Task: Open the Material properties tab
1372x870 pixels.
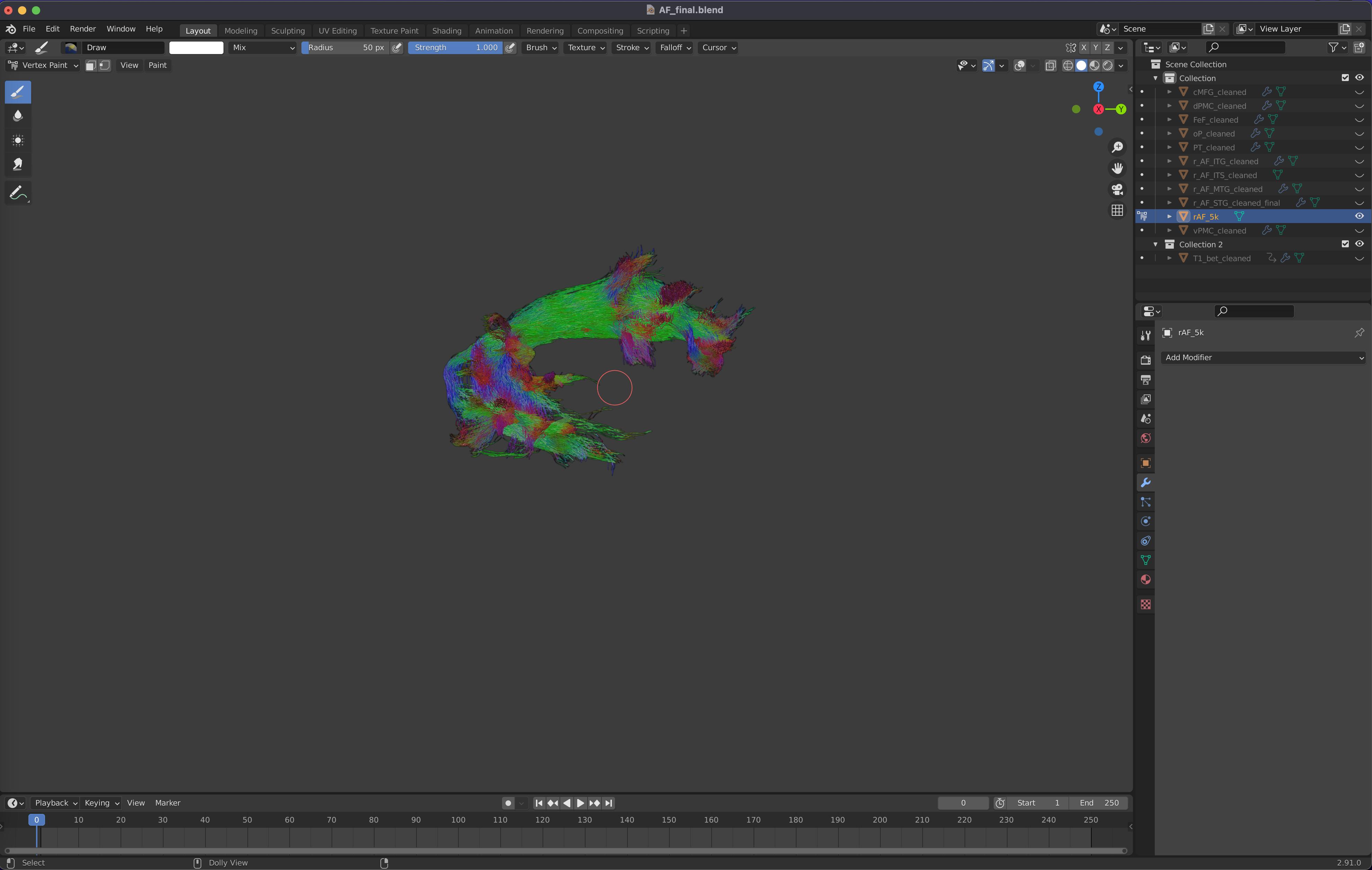Action: coord(1145,579)
